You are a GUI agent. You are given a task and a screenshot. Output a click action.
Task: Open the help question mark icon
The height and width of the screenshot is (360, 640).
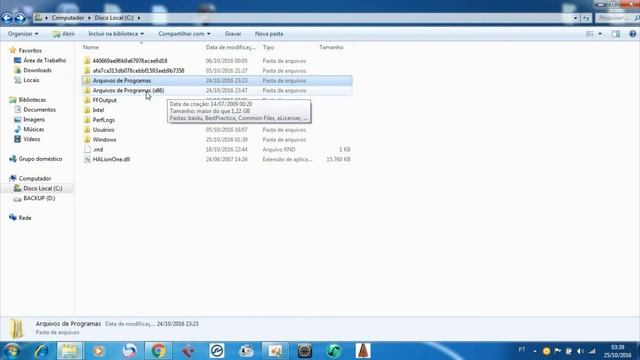coord(632,34)
